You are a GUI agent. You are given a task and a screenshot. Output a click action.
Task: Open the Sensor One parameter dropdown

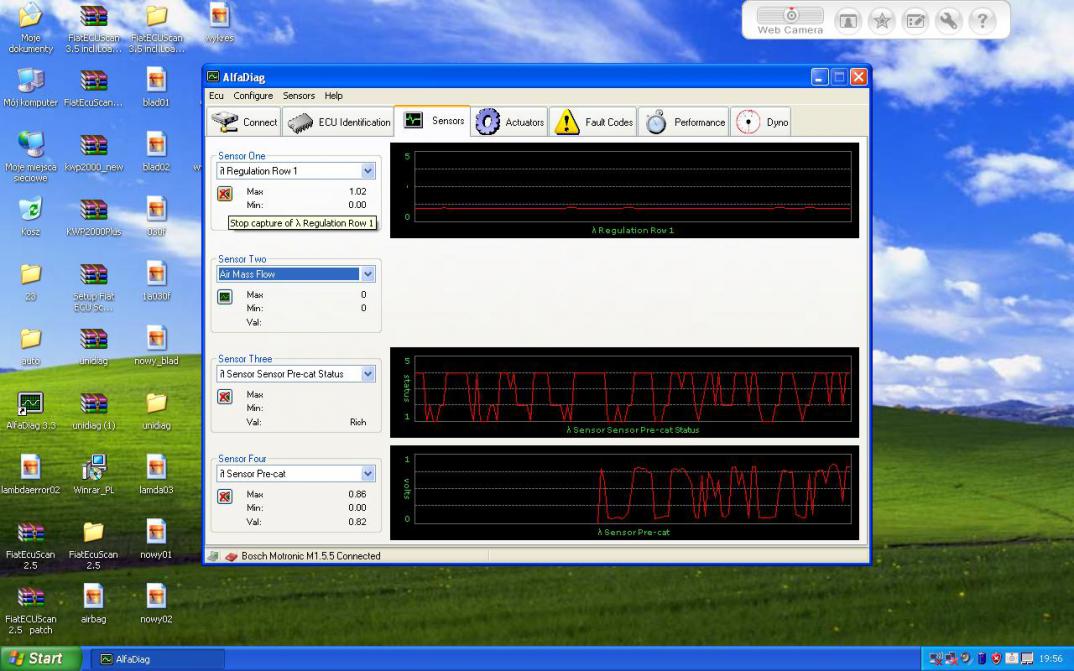pyautogui.click(x=368, y=171)
